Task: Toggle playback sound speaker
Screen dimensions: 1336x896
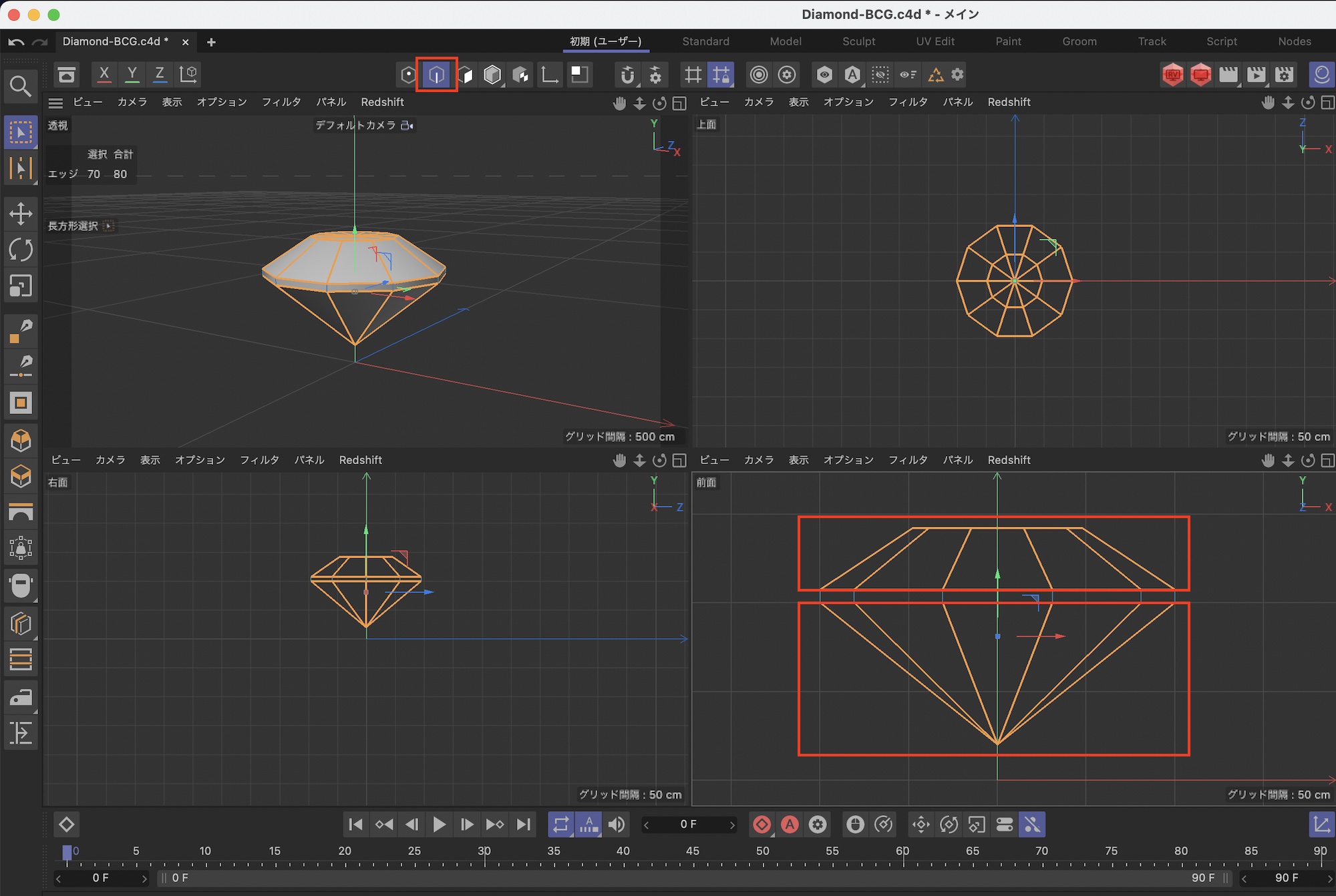Action: tap(617, 825)
